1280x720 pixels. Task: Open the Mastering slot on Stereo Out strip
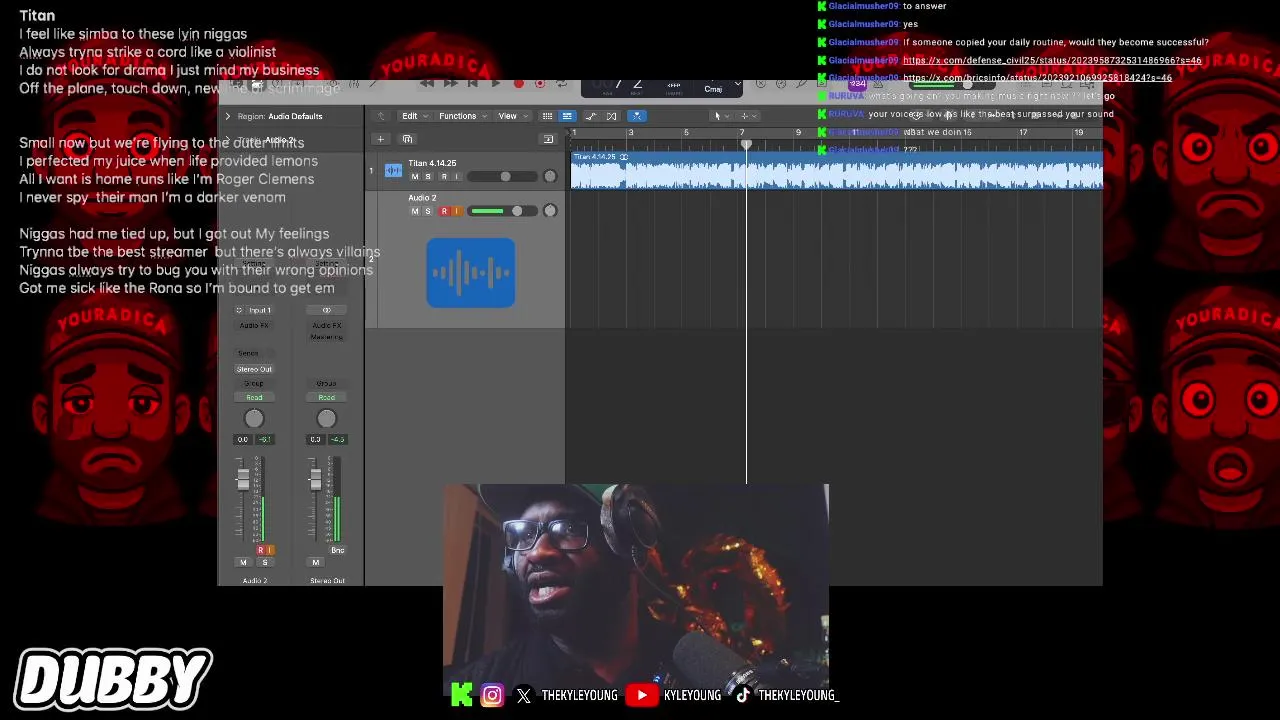point(326,337)
